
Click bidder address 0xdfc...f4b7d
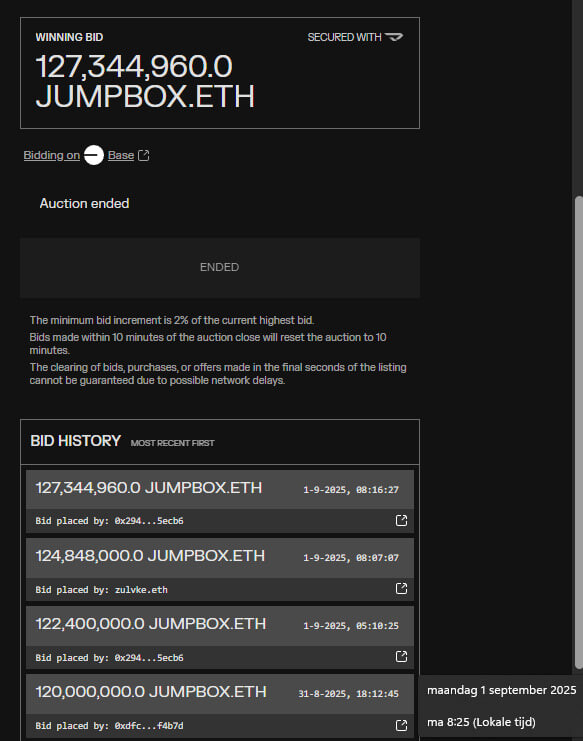[149, 726]
